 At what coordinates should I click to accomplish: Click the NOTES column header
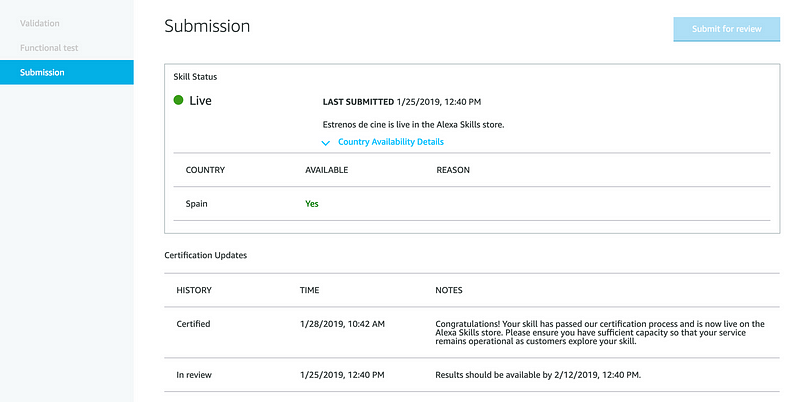click(449, 290)
